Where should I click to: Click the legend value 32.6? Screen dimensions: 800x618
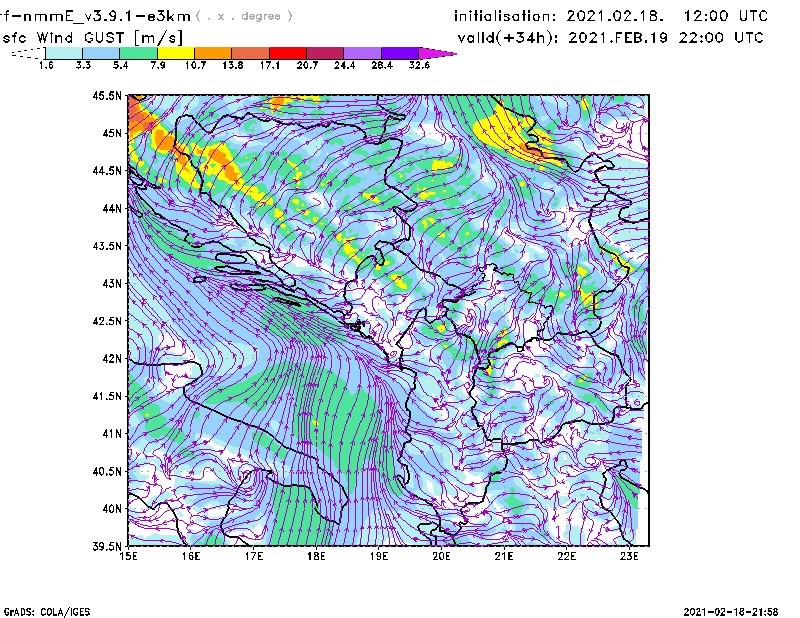419,65
